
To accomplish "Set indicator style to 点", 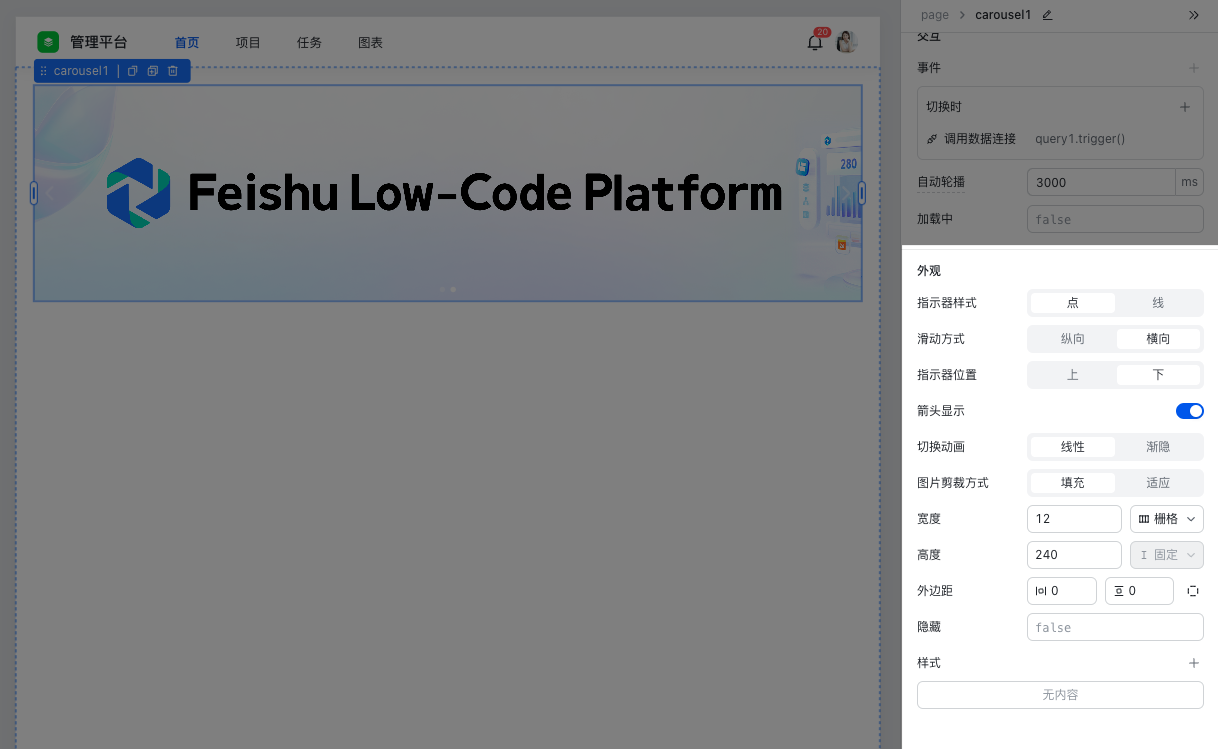I will 1073,303.
